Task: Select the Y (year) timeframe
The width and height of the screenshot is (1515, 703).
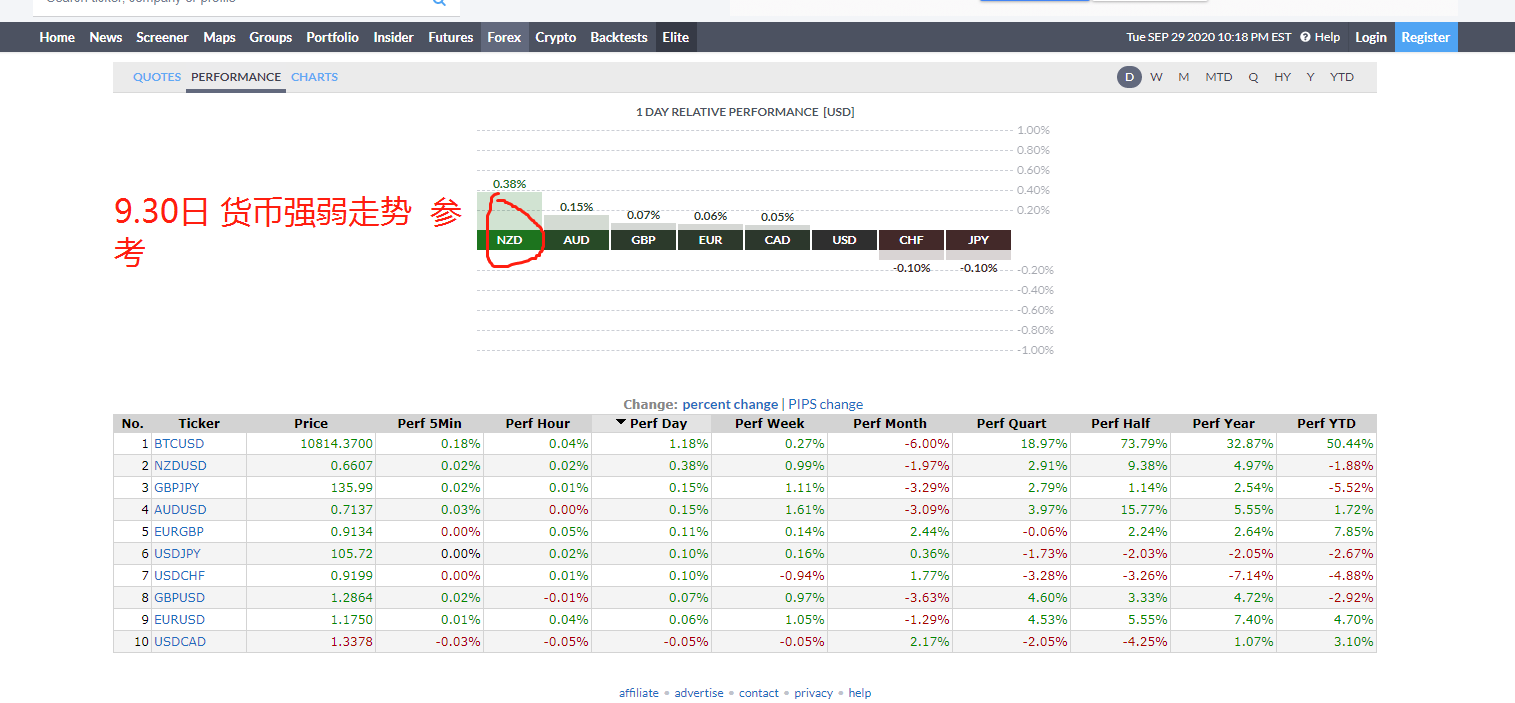Action: coord(1310,77)
